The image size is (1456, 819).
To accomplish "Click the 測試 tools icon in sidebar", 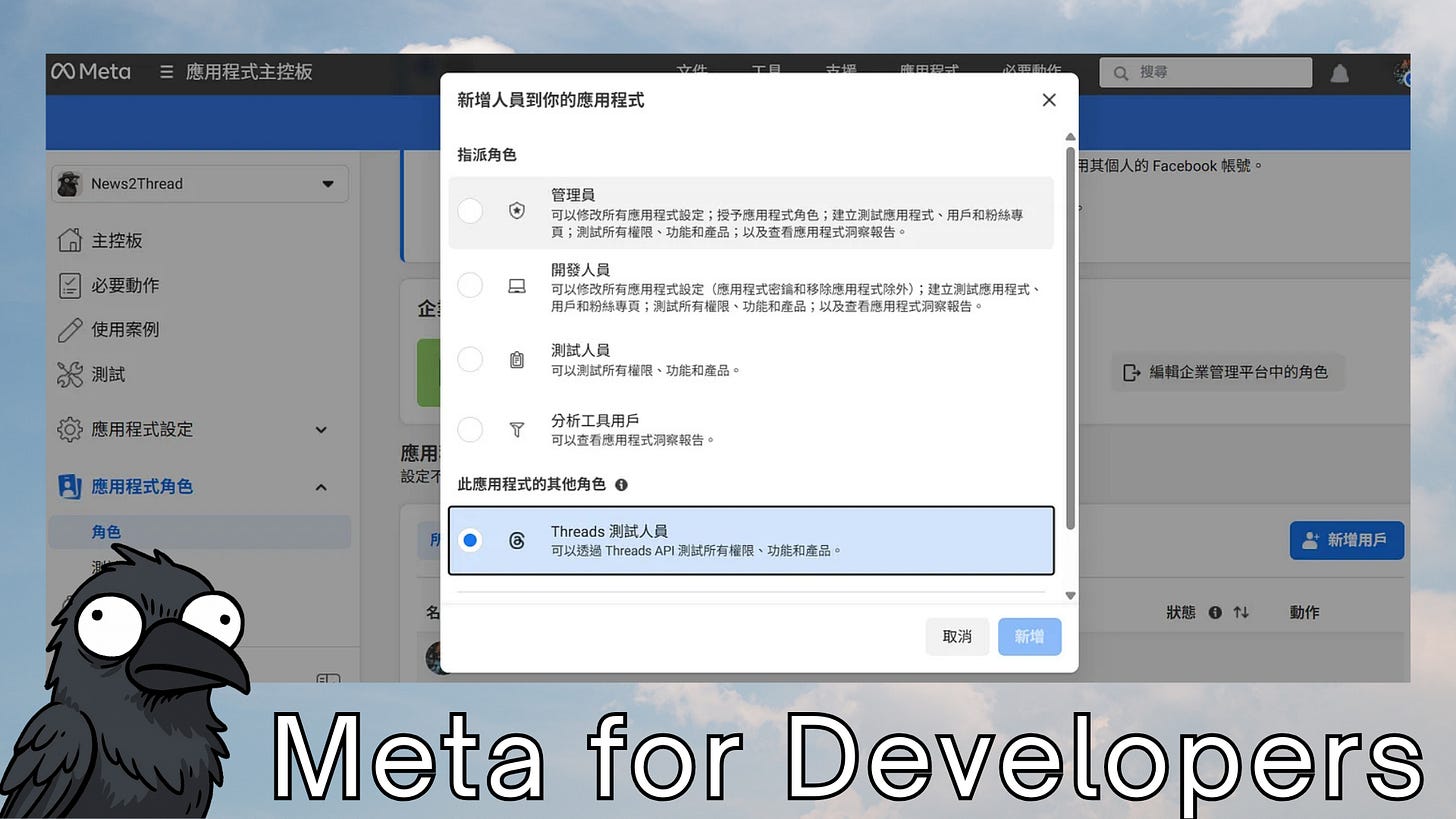I will pyautogui.click(x=69, y=374).
